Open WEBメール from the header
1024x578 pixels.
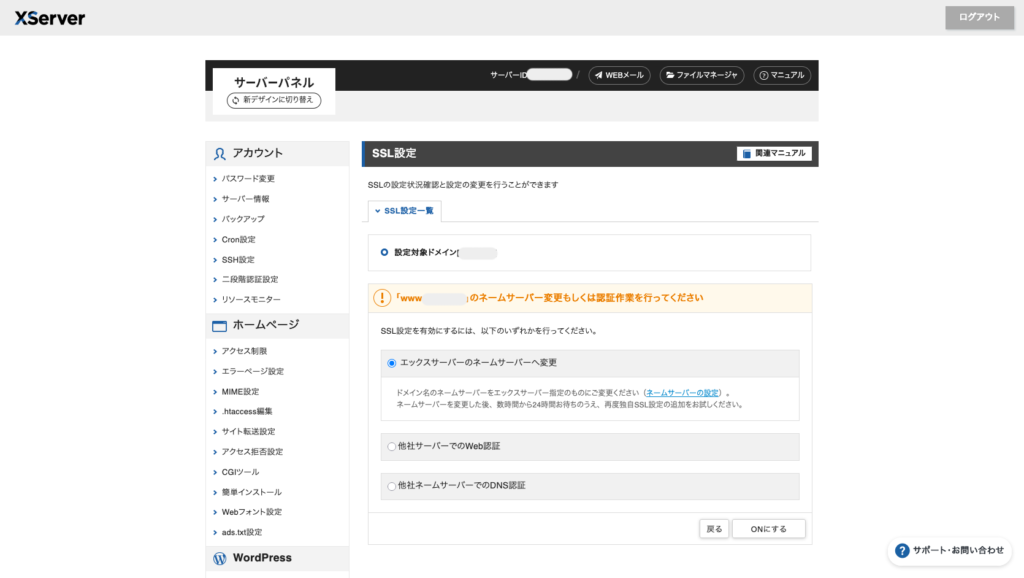[619, 75]
